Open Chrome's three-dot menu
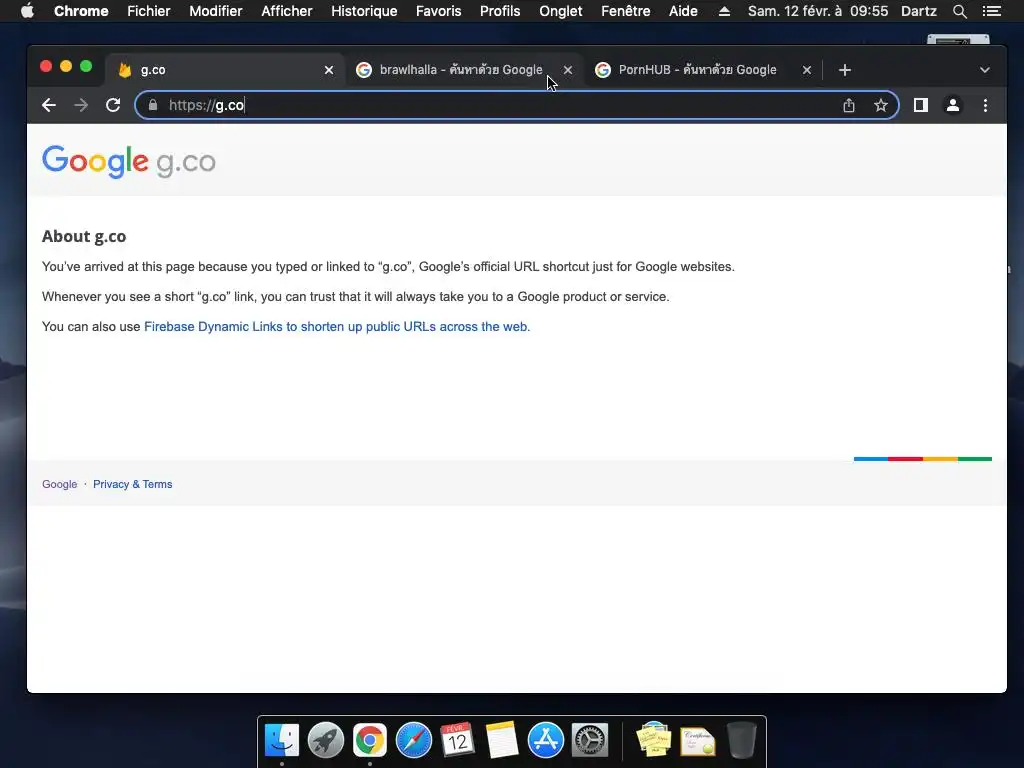 click(985, 105)
